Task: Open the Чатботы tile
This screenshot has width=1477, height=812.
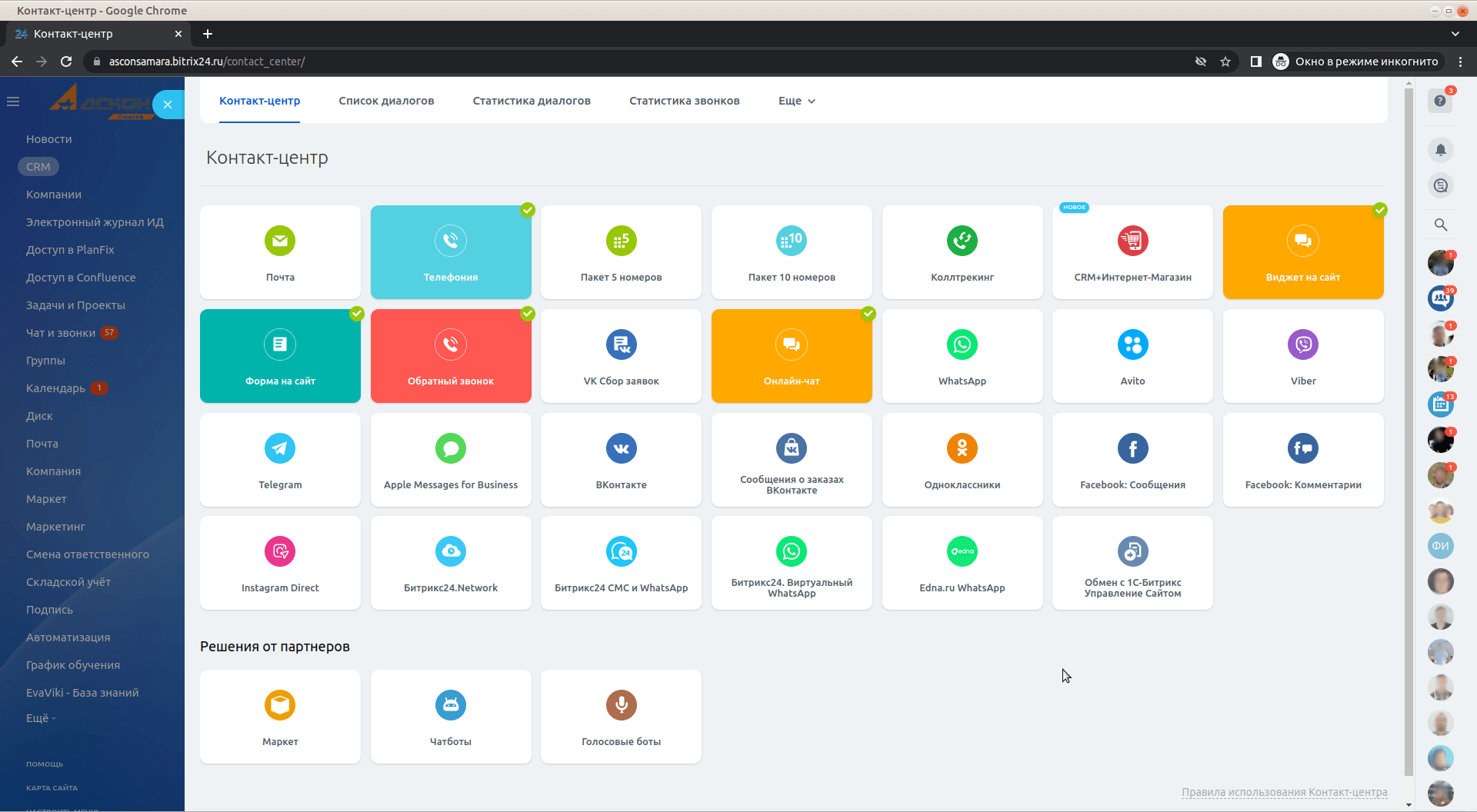Action: [451, 717]
